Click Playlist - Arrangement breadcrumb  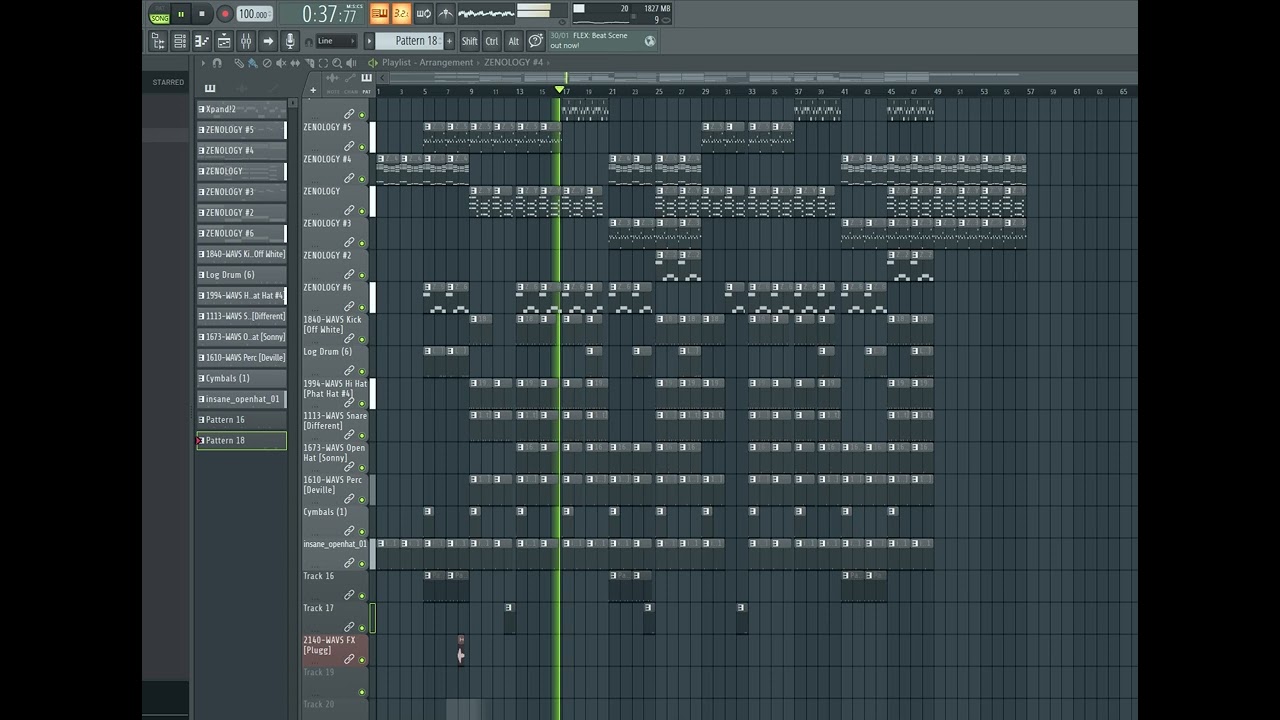[x=428, y=63]
